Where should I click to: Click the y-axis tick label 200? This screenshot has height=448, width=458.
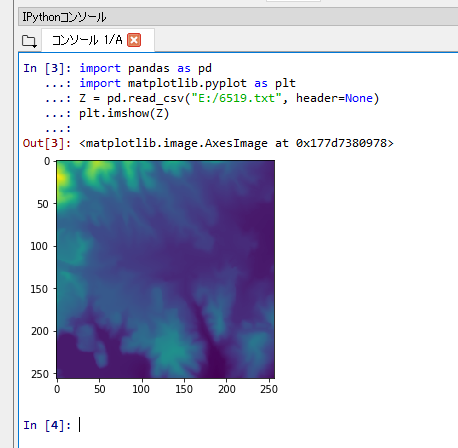(x=40, y=331)
